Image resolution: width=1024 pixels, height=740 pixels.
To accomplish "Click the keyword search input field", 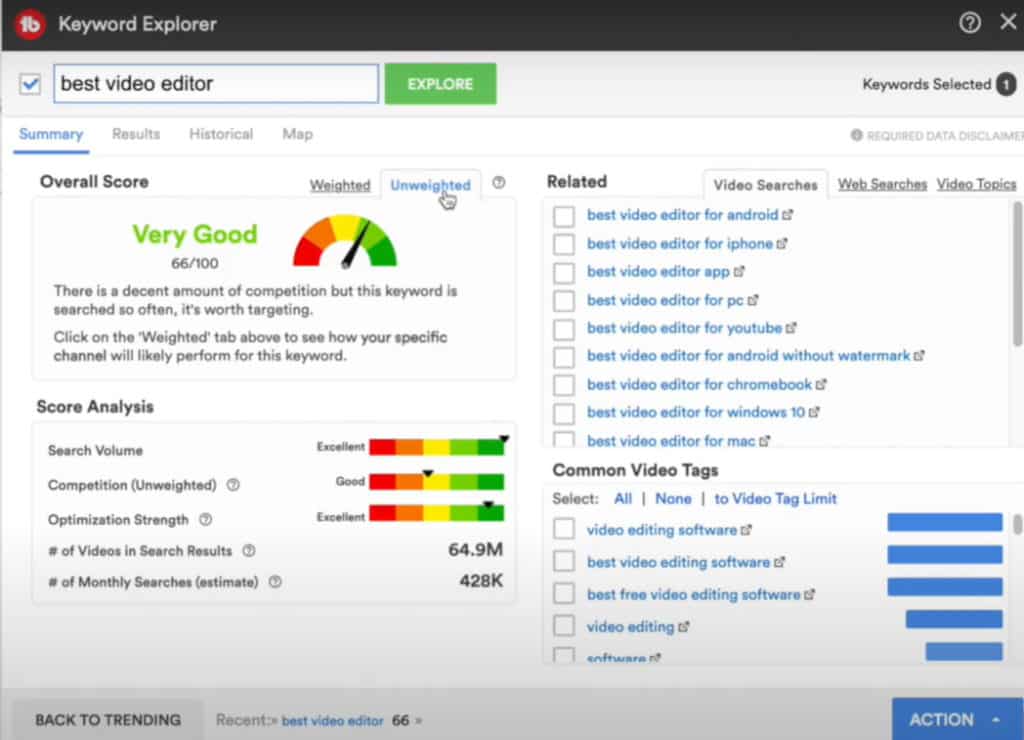I will [x=216, y=84].
